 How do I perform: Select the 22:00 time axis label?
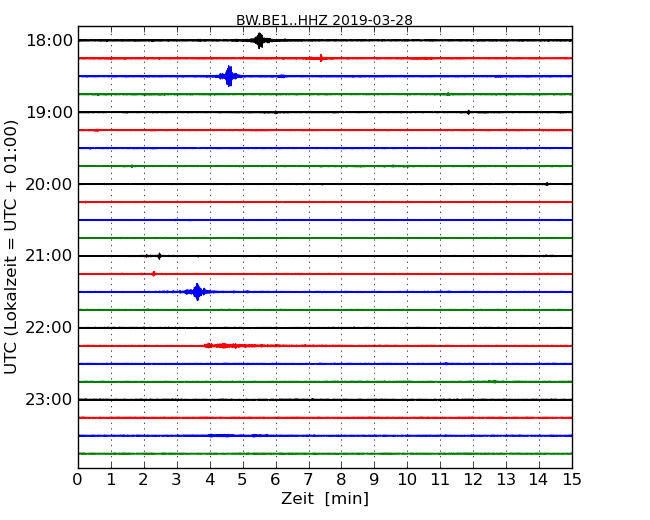point(49,328)
